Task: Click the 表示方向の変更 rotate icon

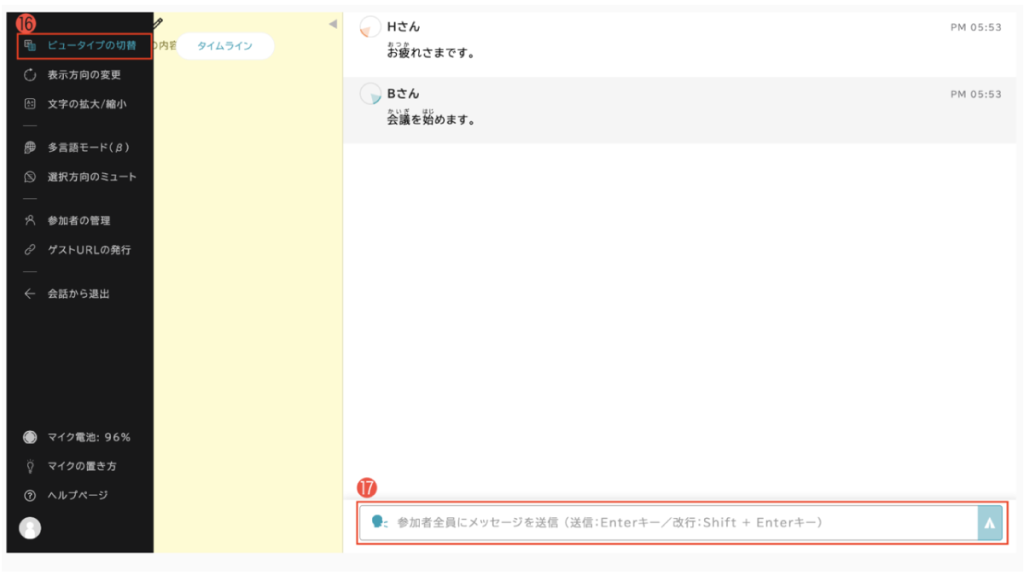Action: coord(30,74)
